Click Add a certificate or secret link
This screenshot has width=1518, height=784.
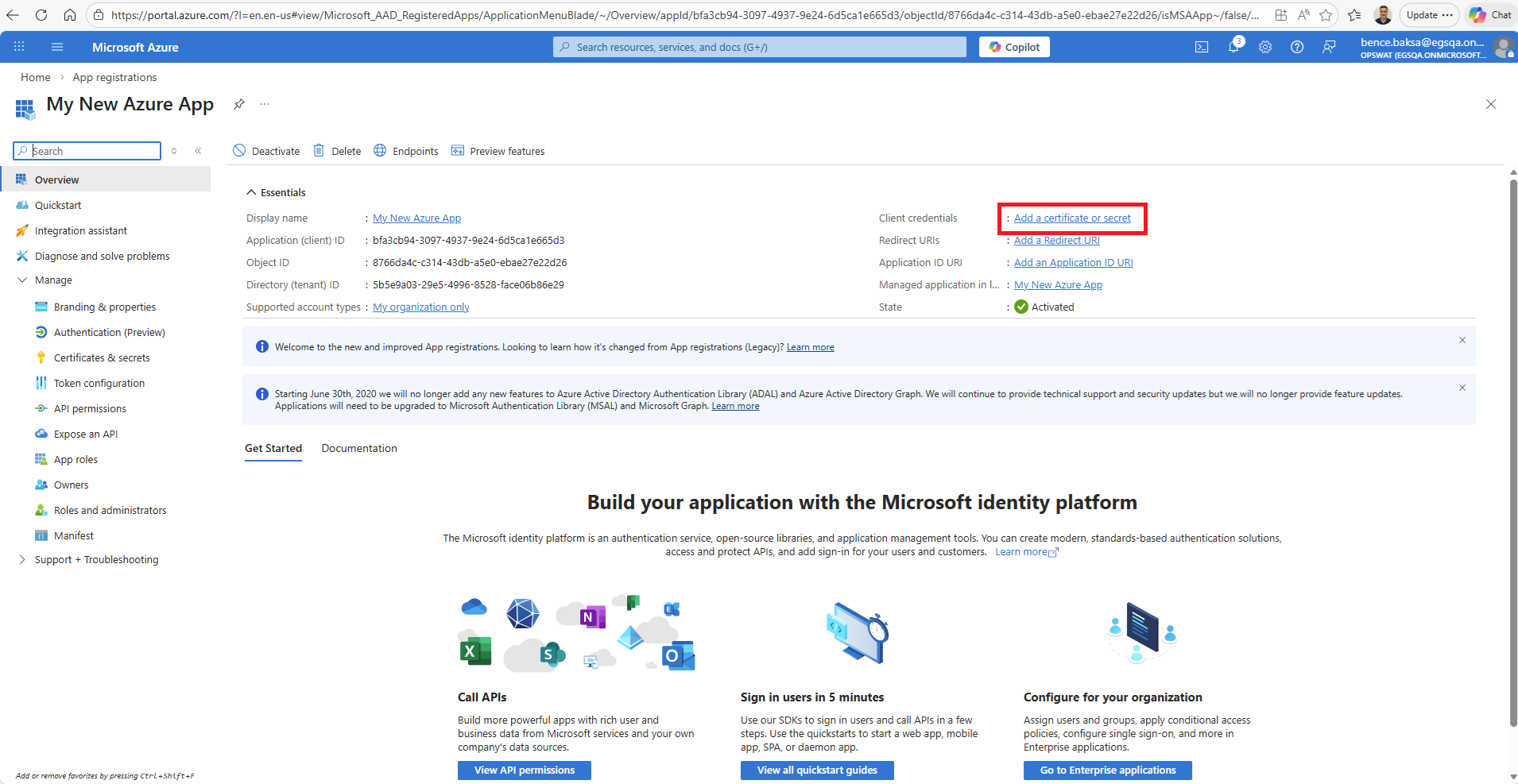pyautogui.click(x=1072, y=218)
